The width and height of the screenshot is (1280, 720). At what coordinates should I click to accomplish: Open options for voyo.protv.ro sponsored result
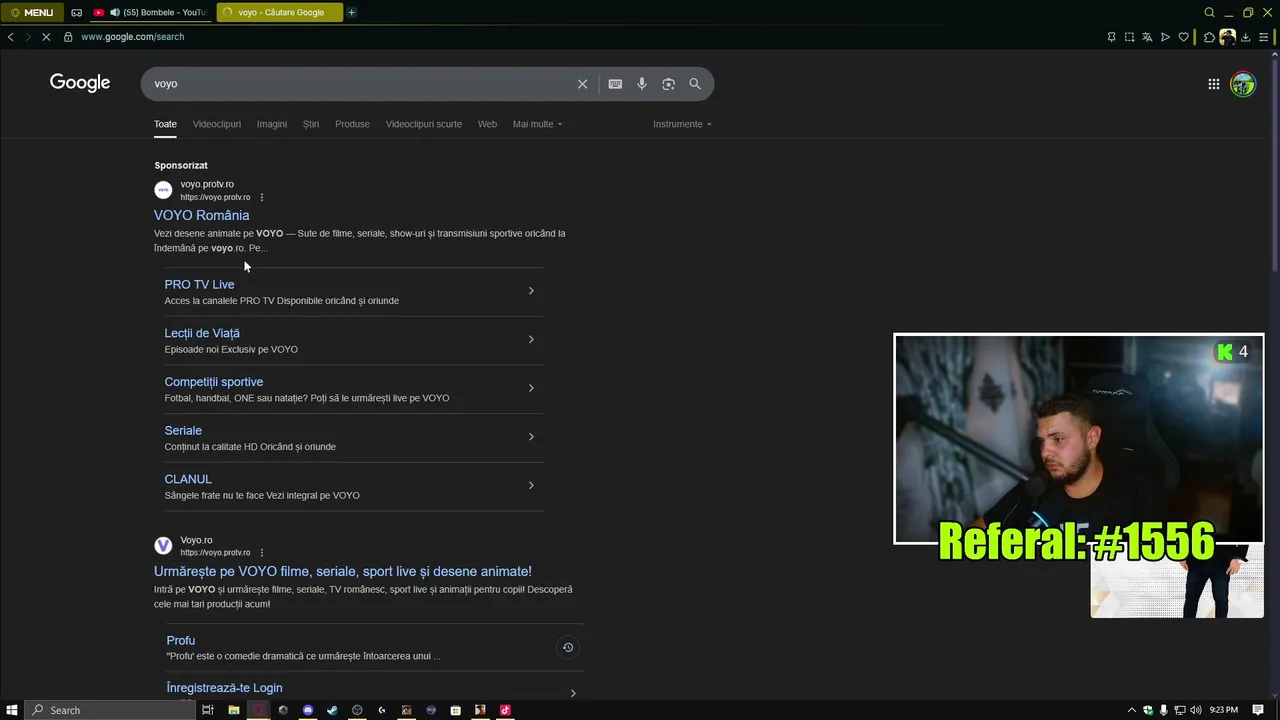[262, 197]
